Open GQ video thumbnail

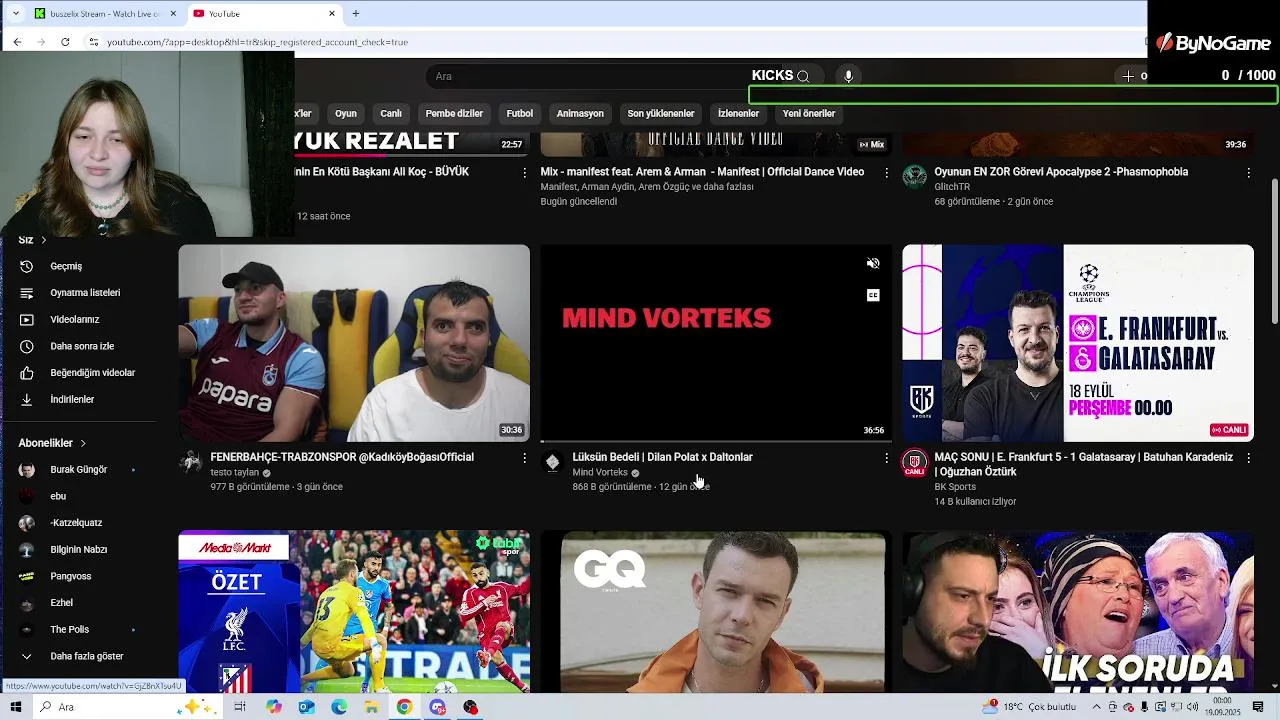716,612
